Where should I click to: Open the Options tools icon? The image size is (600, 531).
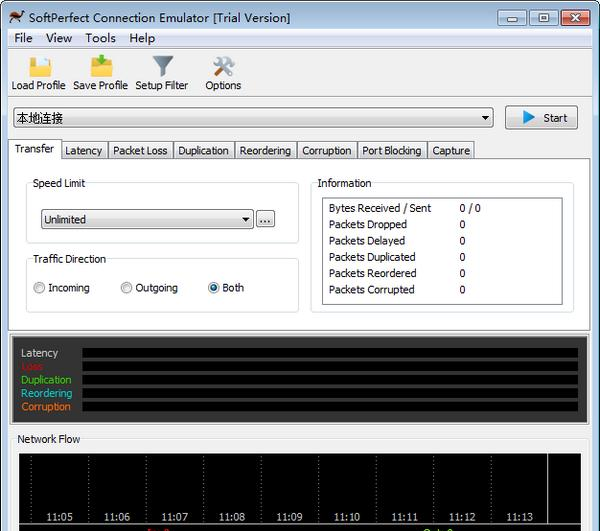coord(223,67)
